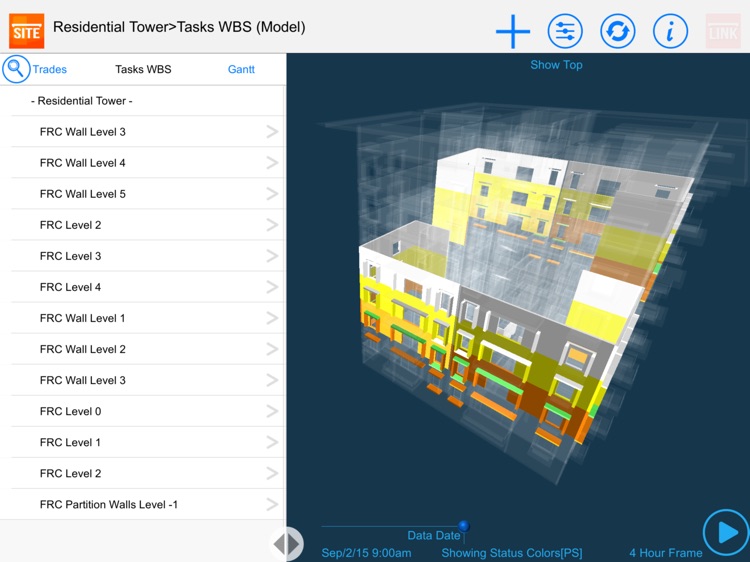Click the Residential Tower>Tasks WBS (Model) title
Screen dimensions: 750x562
coord(179,27)
